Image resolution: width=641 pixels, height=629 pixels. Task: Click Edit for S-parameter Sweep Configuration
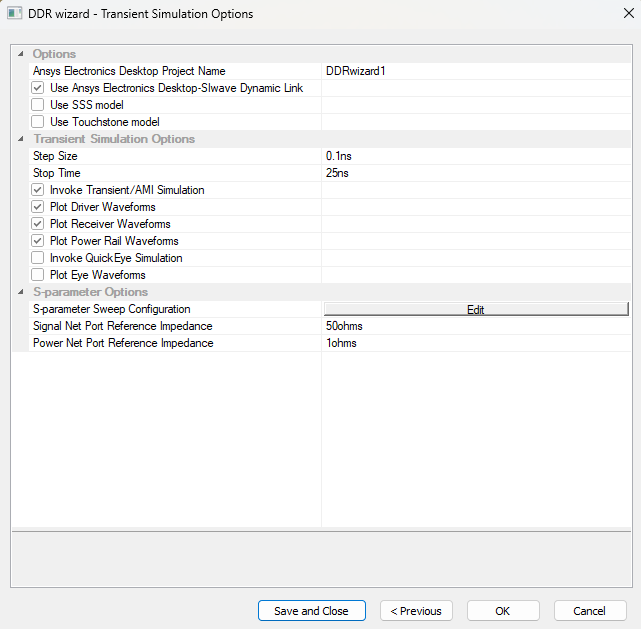pyautogui.click(x=476, y=310)
